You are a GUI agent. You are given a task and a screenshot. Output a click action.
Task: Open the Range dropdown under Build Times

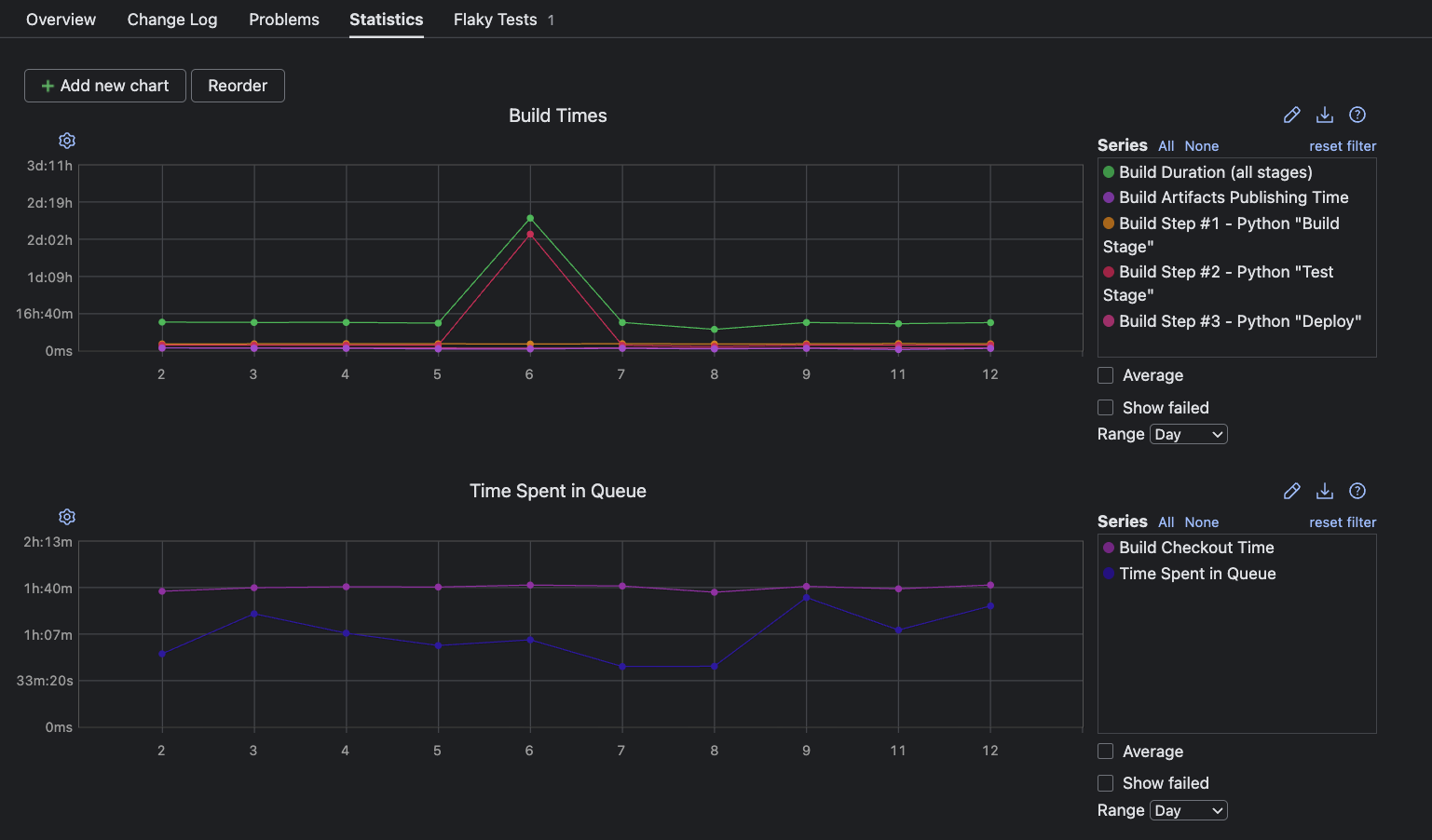point(1188,435)
